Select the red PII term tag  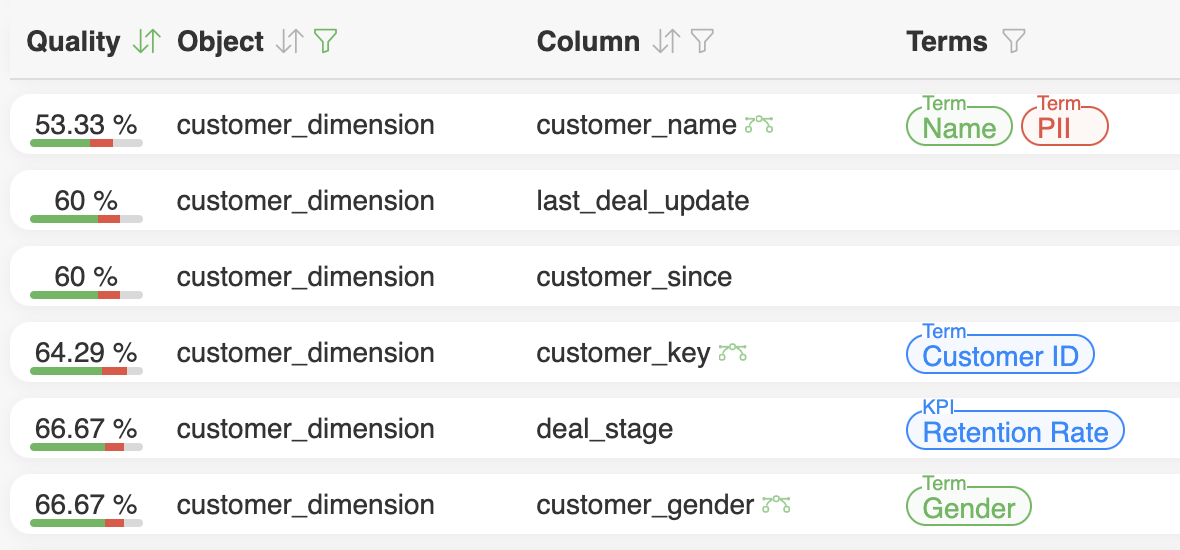click(x=1065, y=128)
